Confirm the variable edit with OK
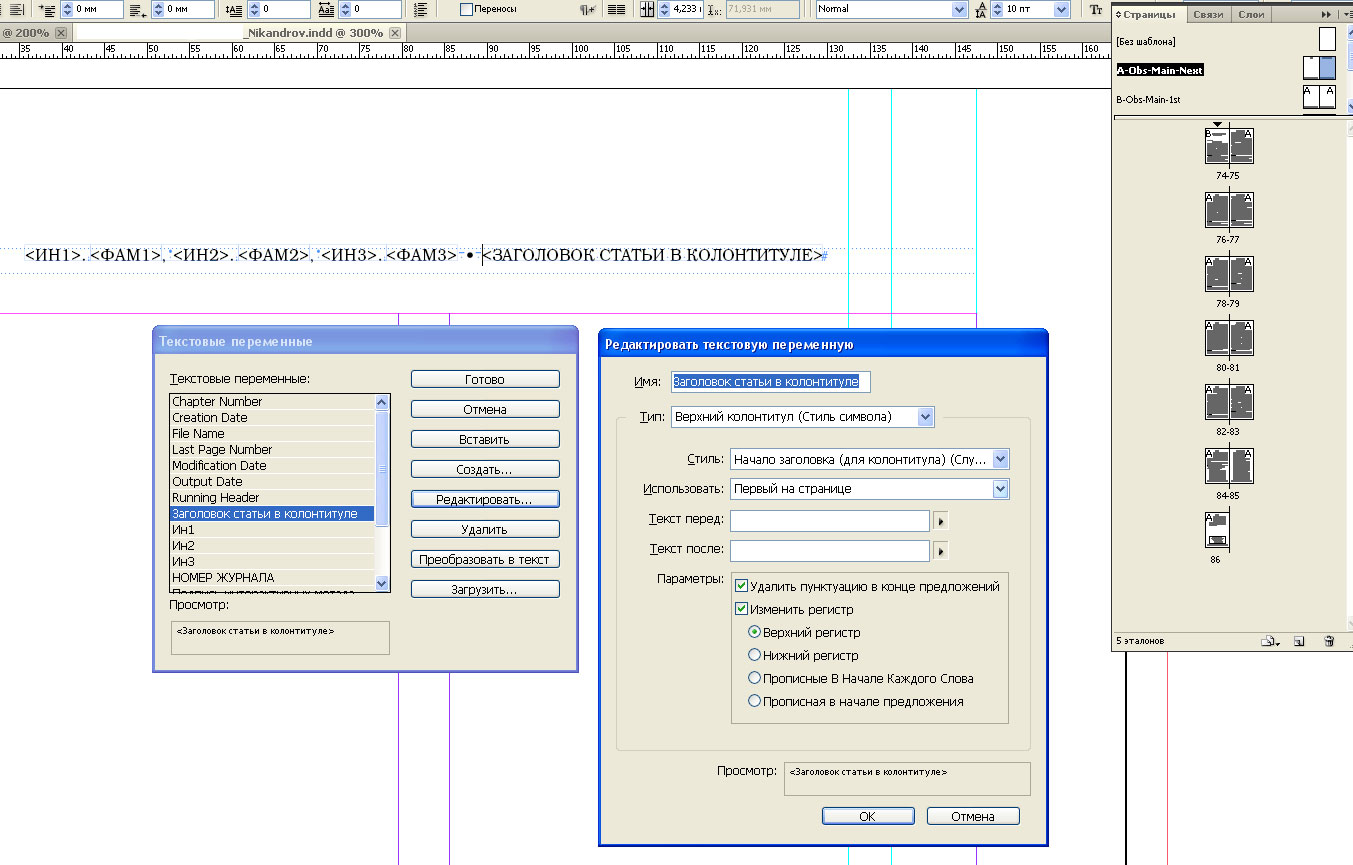The image size is (1353, 865). [x=868, y=817]
